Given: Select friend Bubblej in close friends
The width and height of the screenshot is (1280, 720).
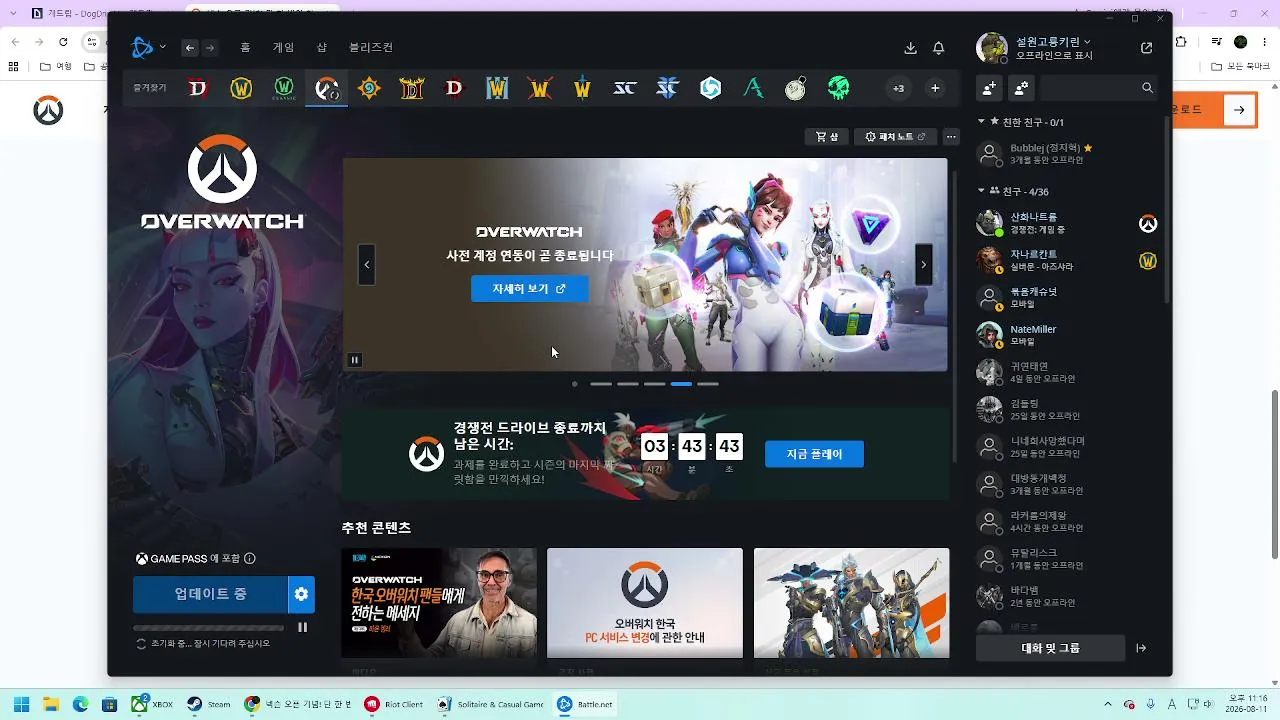Looking at the screenshot, I should (x=1066, y=154).
